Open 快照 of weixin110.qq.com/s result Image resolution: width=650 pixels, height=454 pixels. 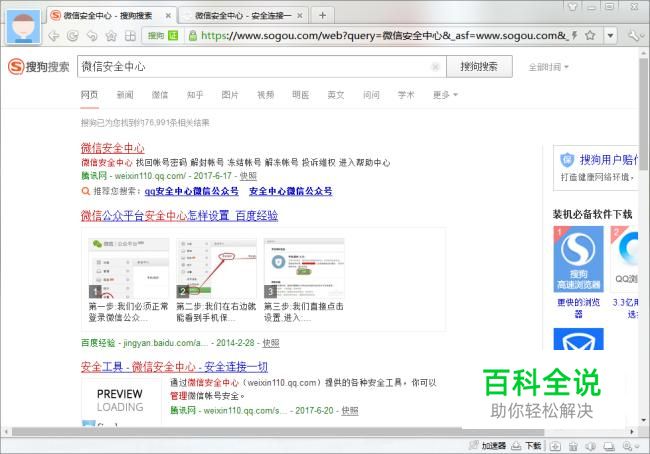350,411
